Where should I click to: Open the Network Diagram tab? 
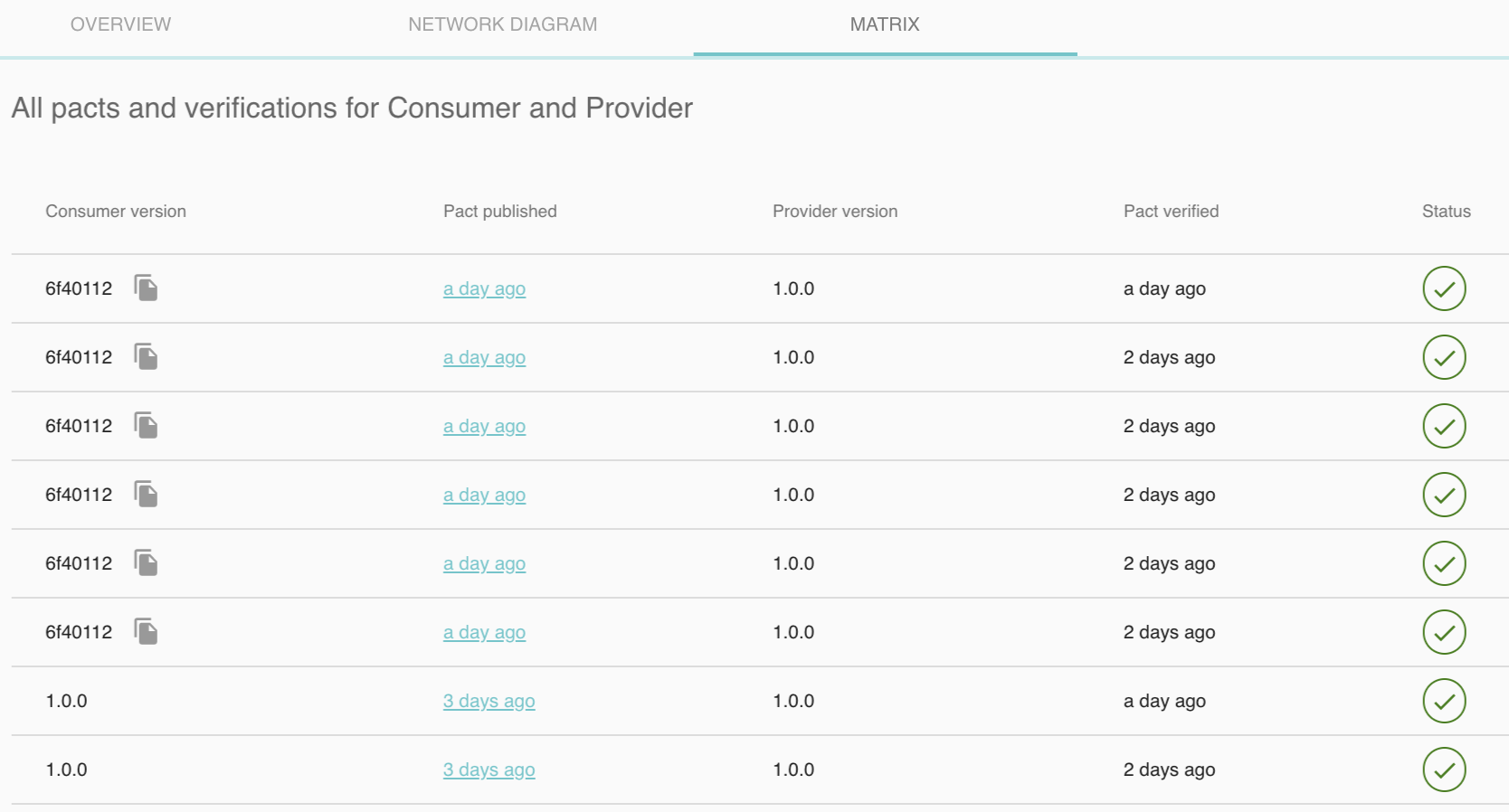coord(502,24)
